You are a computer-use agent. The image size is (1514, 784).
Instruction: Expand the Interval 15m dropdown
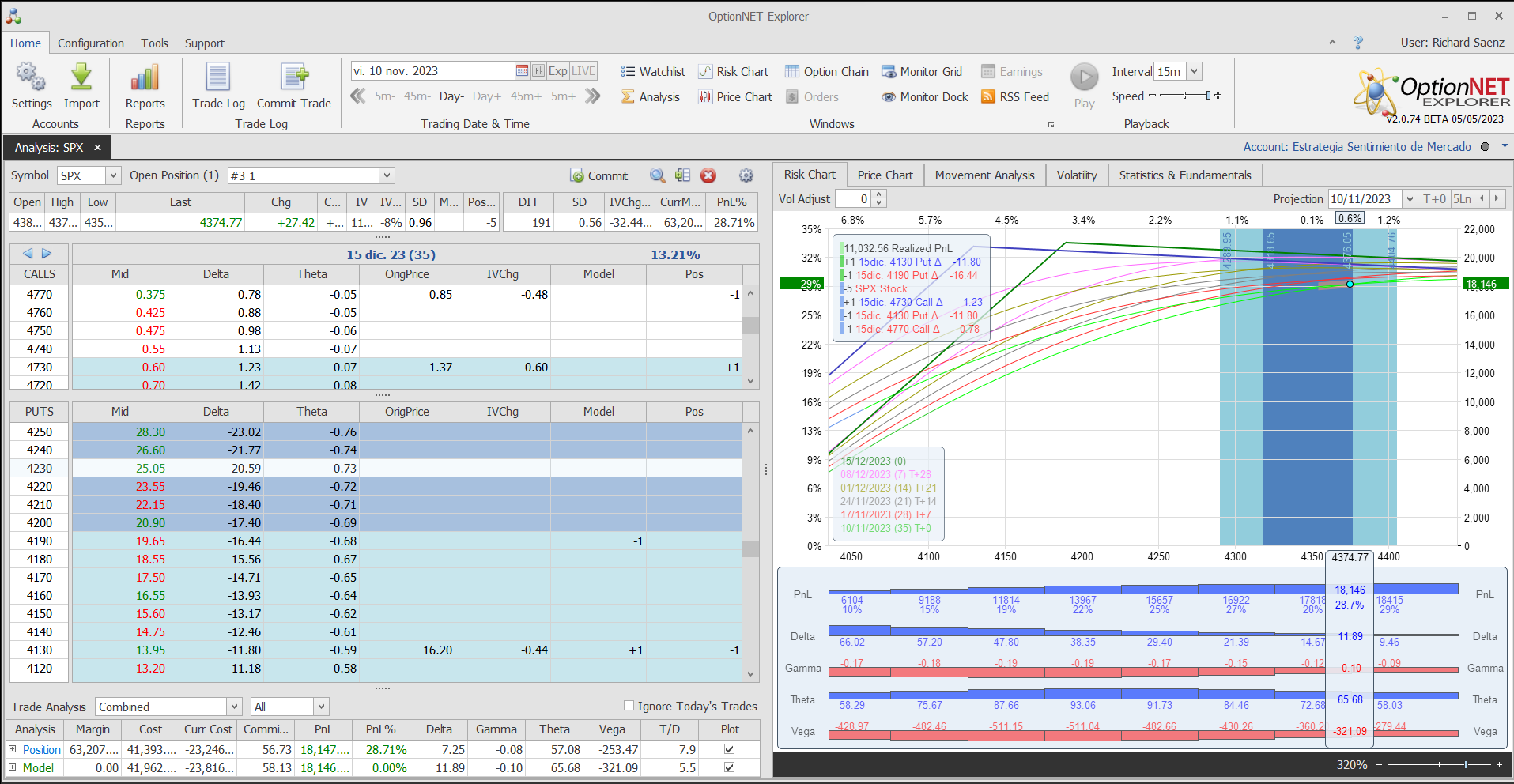pos(1194,71)
